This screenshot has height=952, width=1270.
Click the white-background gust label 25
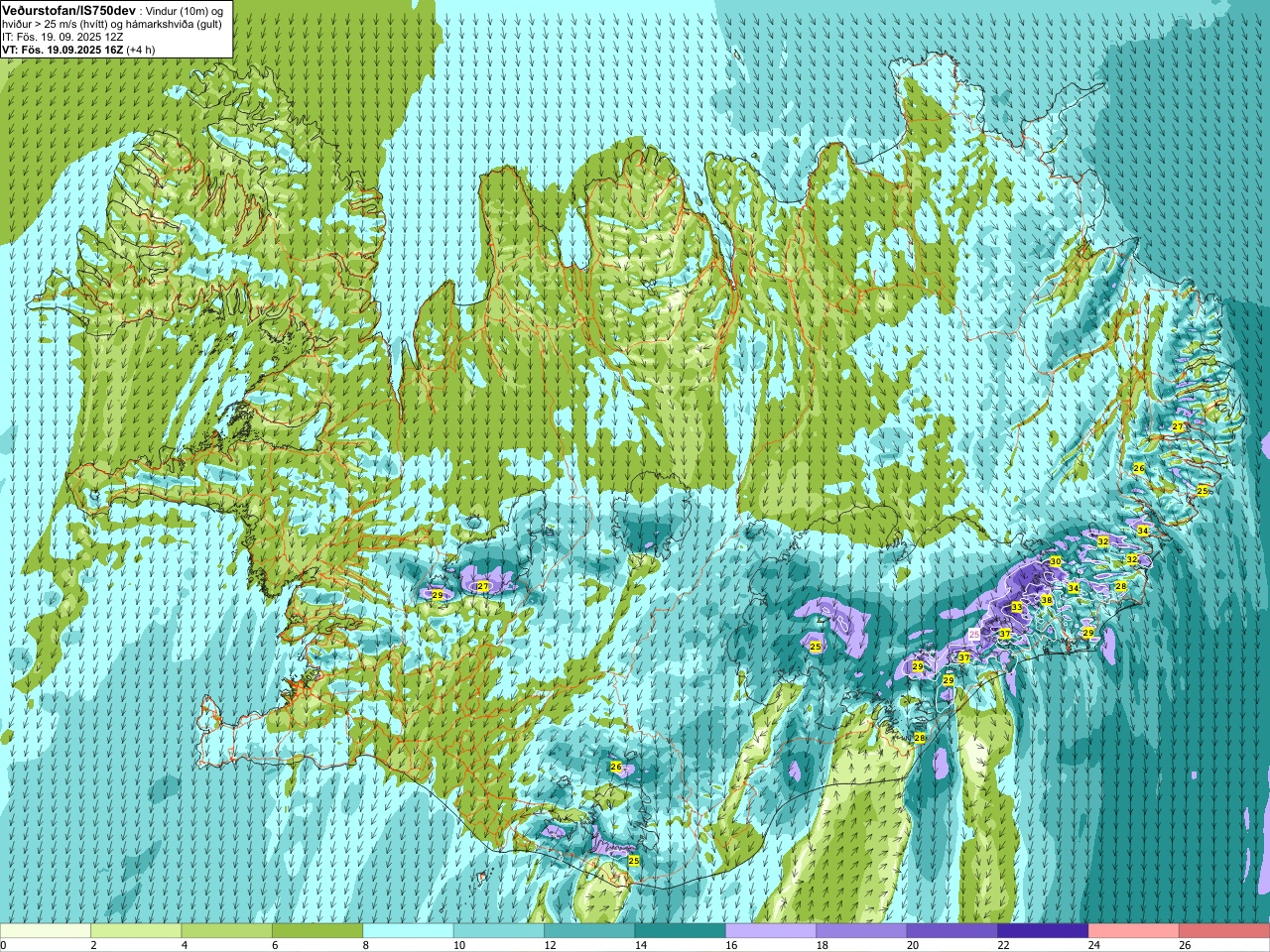click(x=973, y=634)
